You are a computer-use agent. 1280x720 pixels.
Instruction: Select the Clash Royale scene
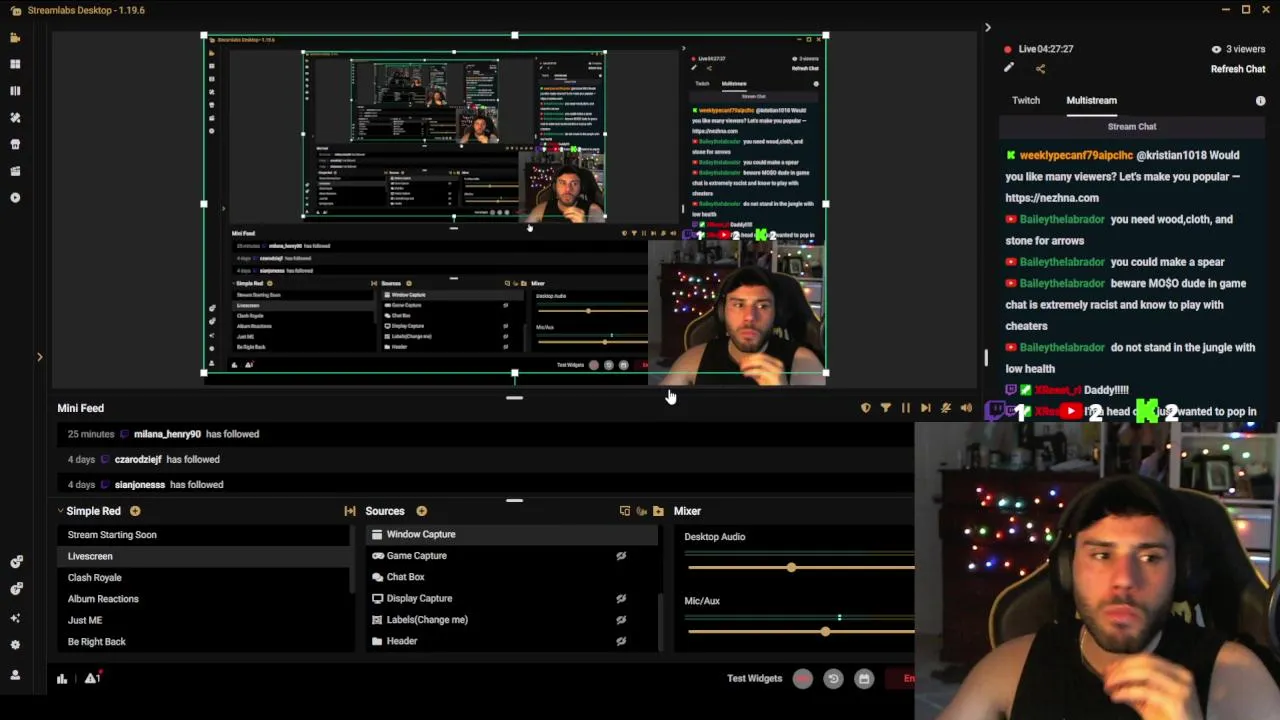coord(204,578)
